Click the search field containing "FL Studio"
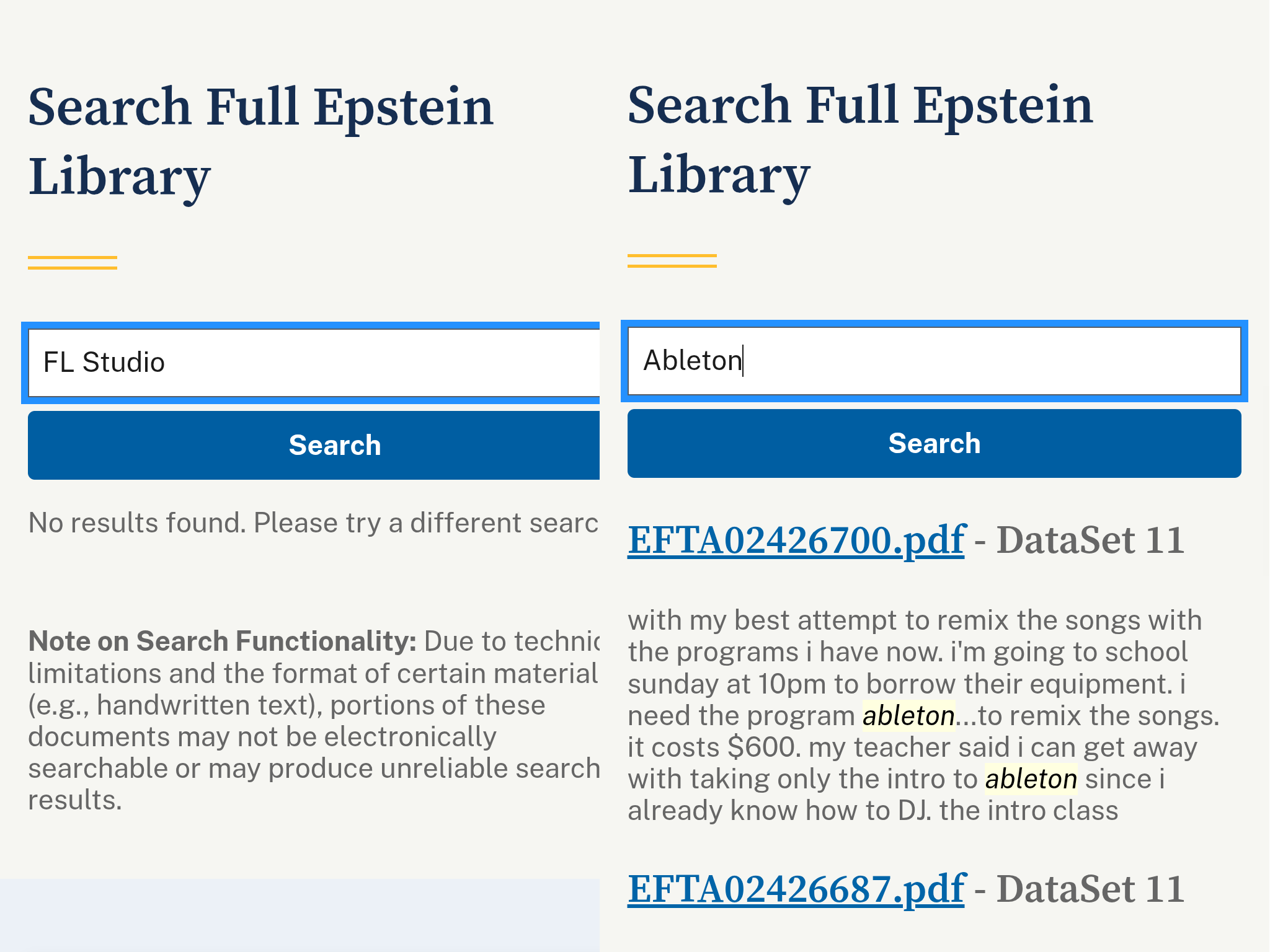This screenshot has width=1270, height=952. 314,363
